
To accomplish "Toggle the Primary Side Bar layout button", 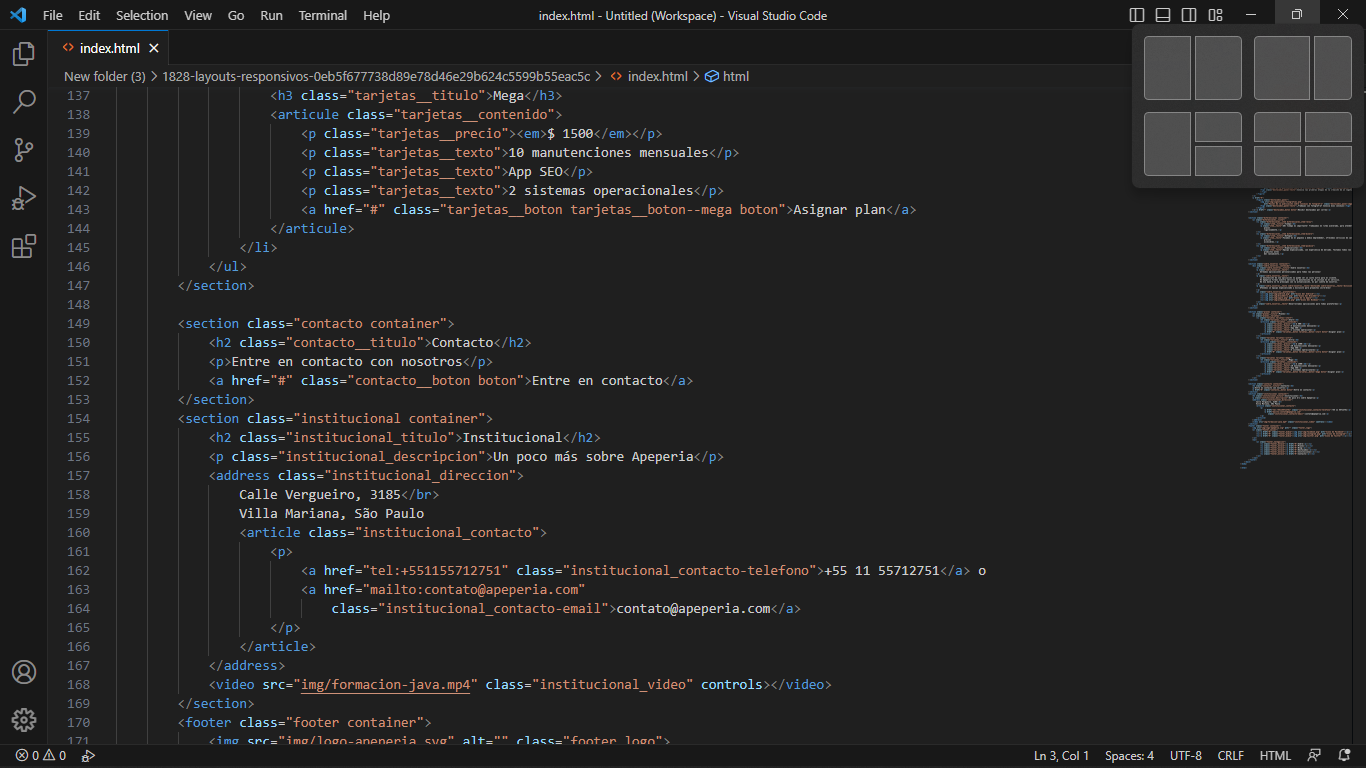I will [1137, 15].
